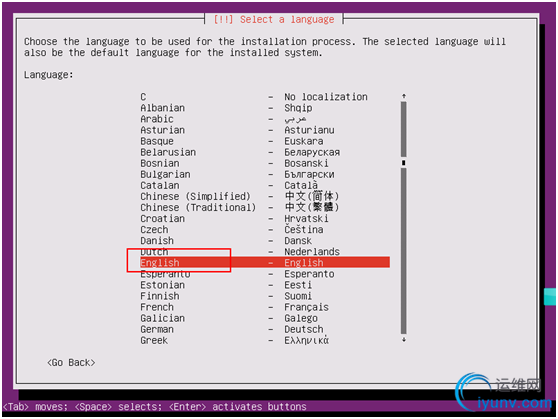Select the Basque language row
This screenshot has width=558, height=419.
265,141
